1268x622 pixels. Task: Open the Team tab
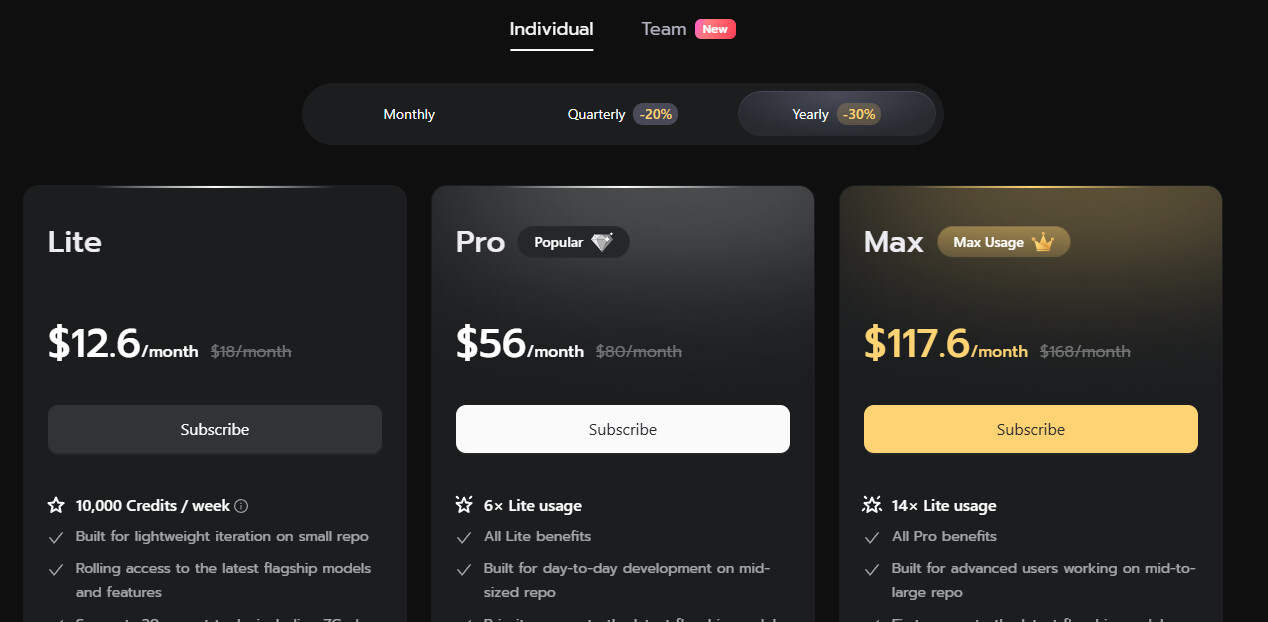click(664, 29)
